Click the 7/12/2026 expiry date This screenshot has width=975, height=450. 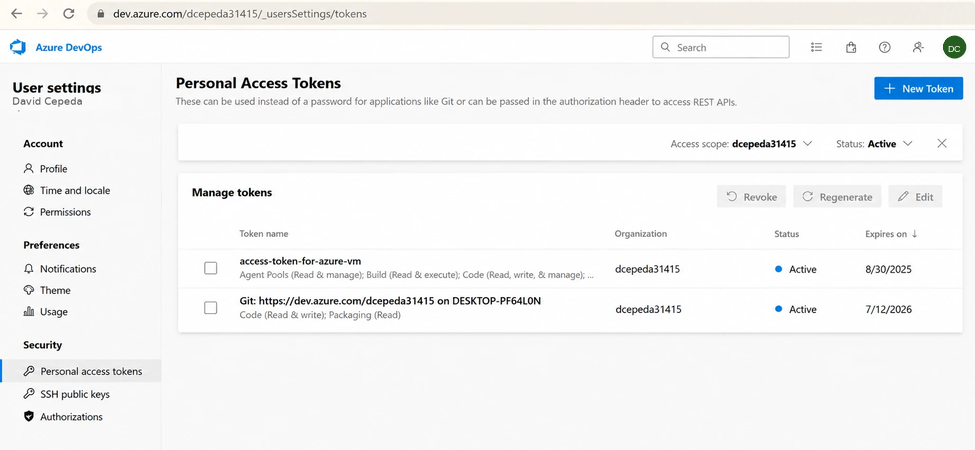[889, 309]
